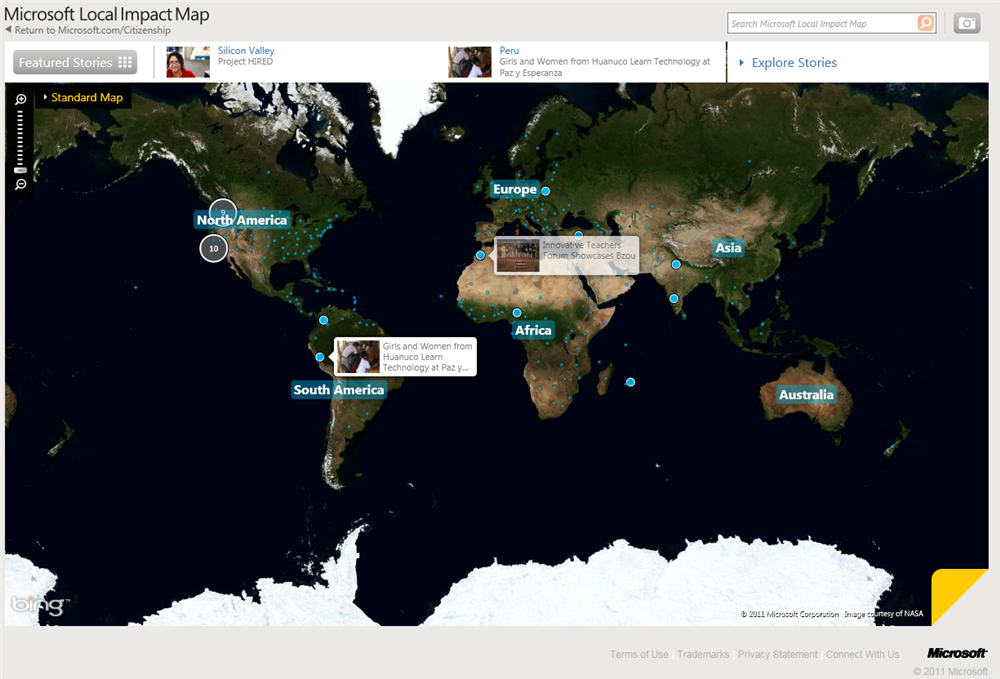Click the Innovative Teachers Forum Showcases Bzou text
This screenshot has height=679, width=1000.
589,250
